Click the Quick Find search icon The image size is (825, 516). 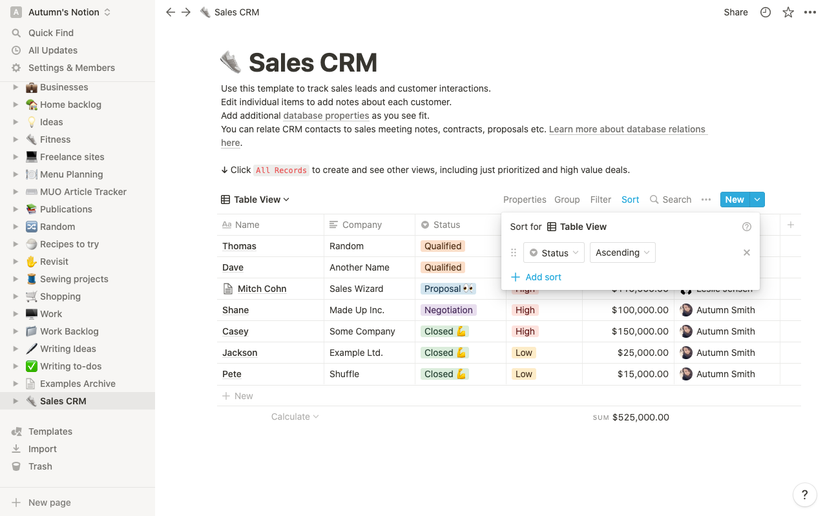[16, 33]
